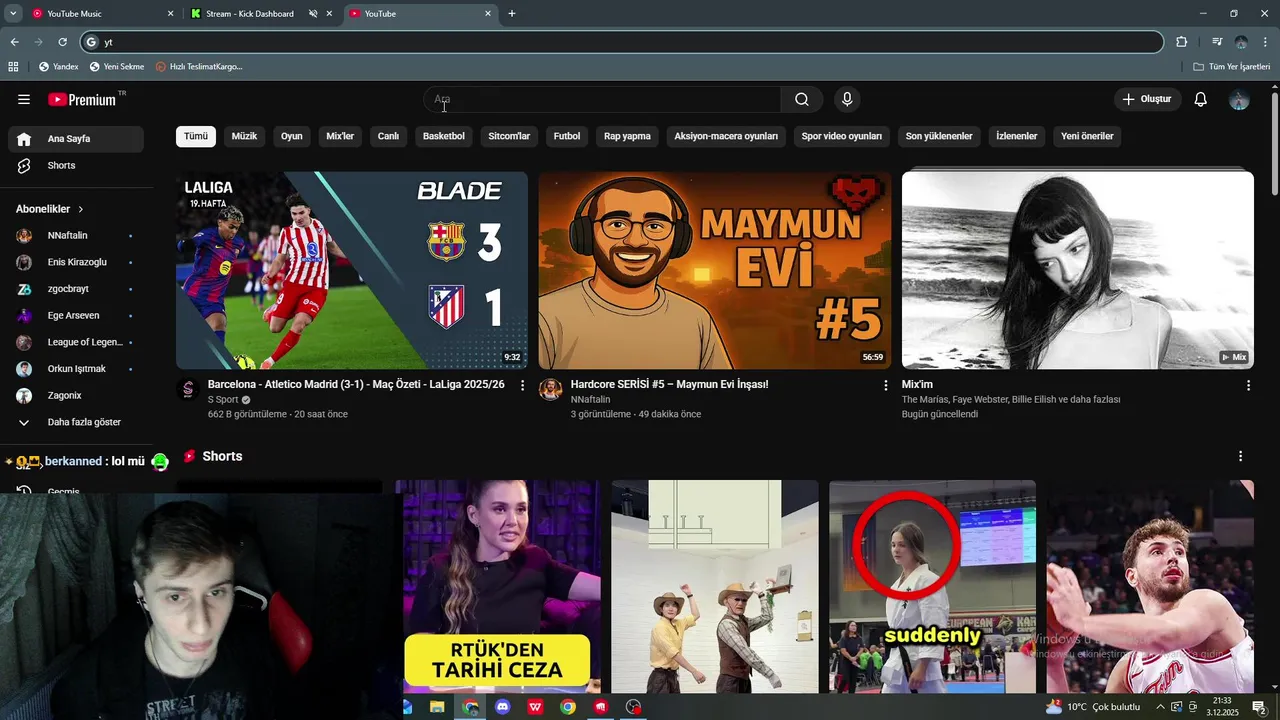Viewport: 1280px width, 720px height.
Task: Select the Mix'ler filter chip
Action: click(340, 136)
